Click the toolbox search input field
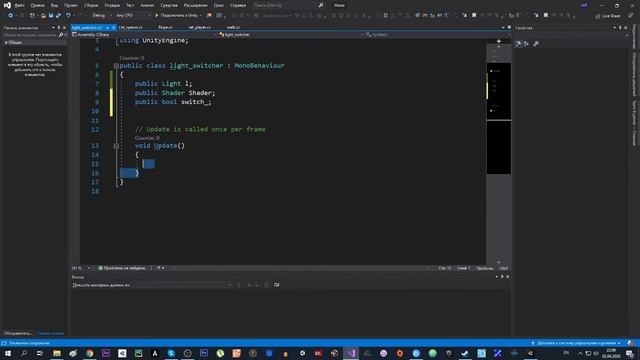Image resolution: width=640 pixels, height=360 pixels. (x=30, y=35)
